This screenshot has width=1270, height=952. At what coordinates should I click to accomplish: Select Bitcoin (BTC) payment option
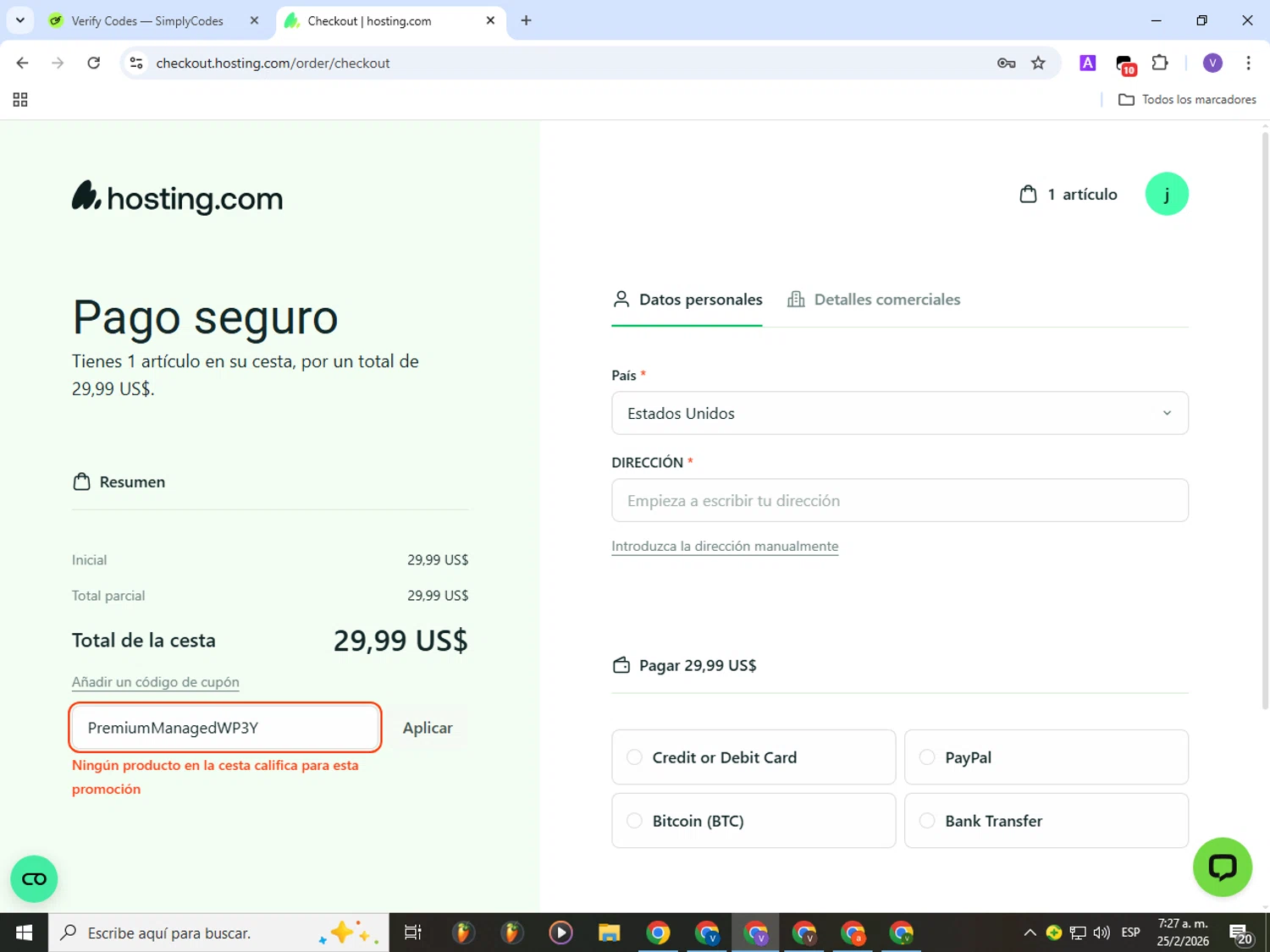tap(754, 821)
